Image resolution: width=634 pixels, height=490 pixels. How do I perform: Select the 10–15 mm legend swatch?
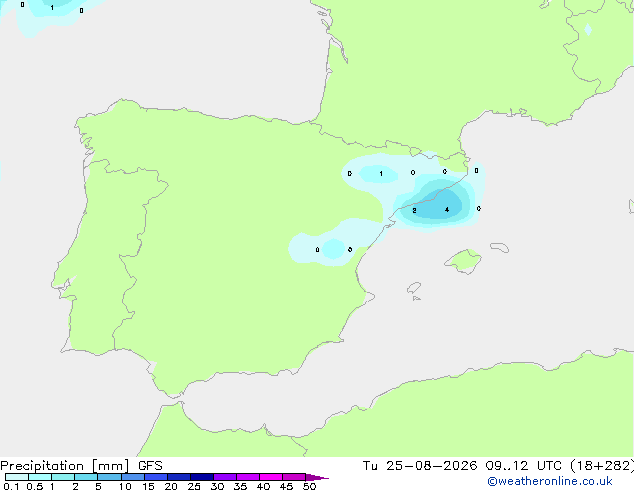[132, 477]
